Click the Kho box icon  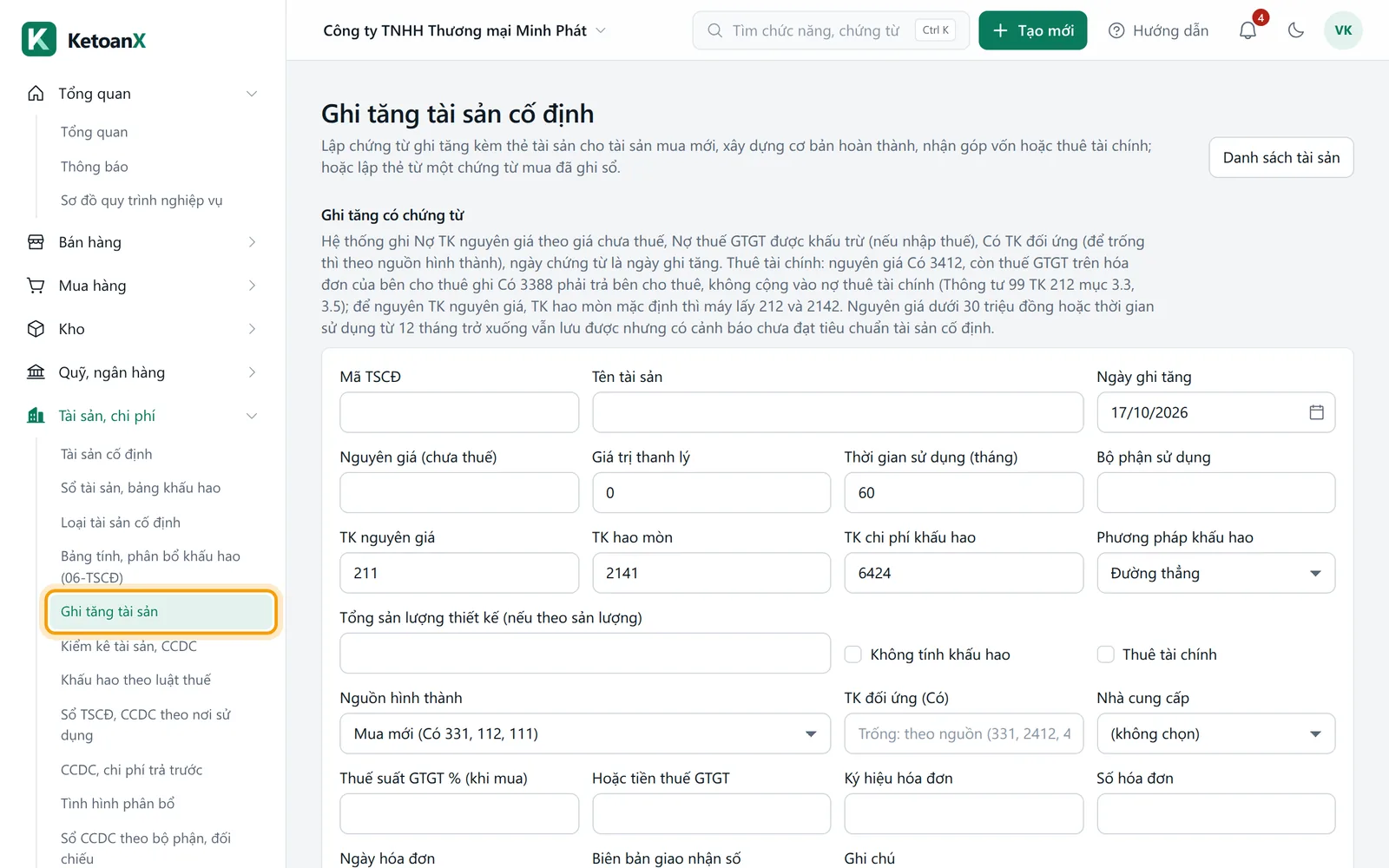click(36, 329)
